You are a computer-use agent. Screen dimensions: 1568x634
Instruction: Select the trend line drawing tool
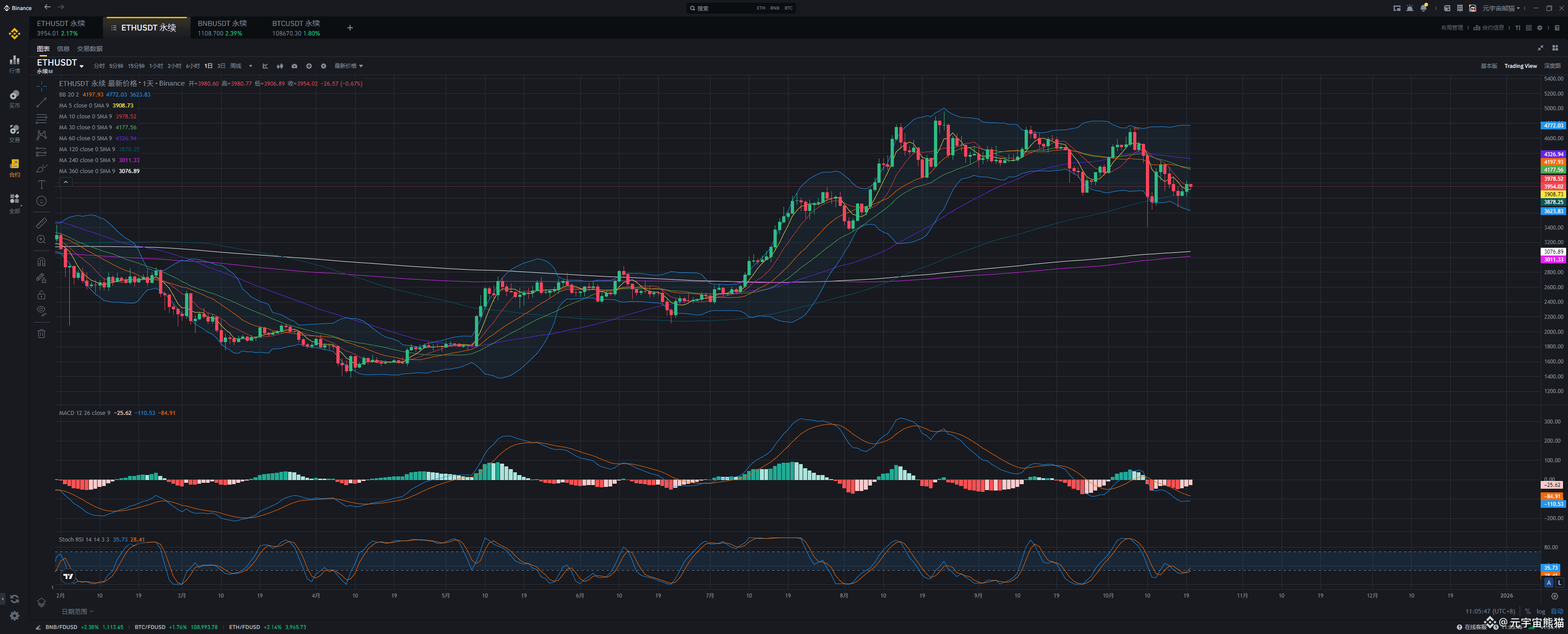[41, 102]
